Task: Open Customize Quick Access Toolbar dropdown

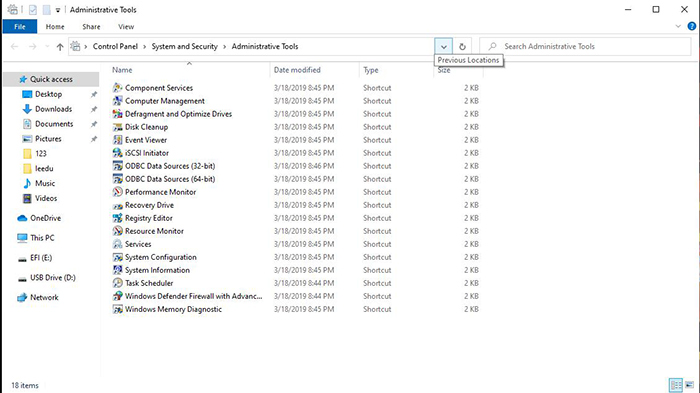Action: [x=58, y=10]
